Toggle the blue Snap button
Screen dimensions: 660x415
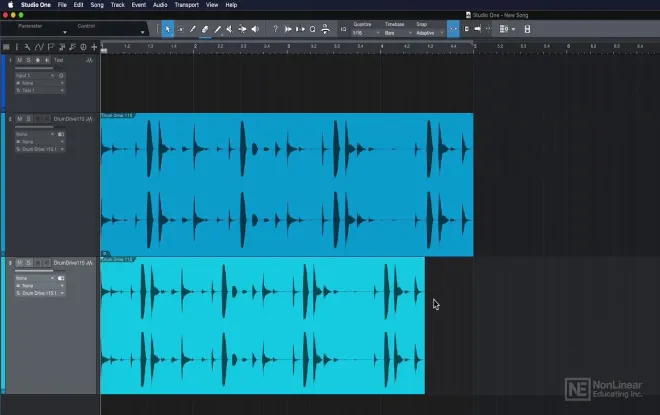(453, 29)
